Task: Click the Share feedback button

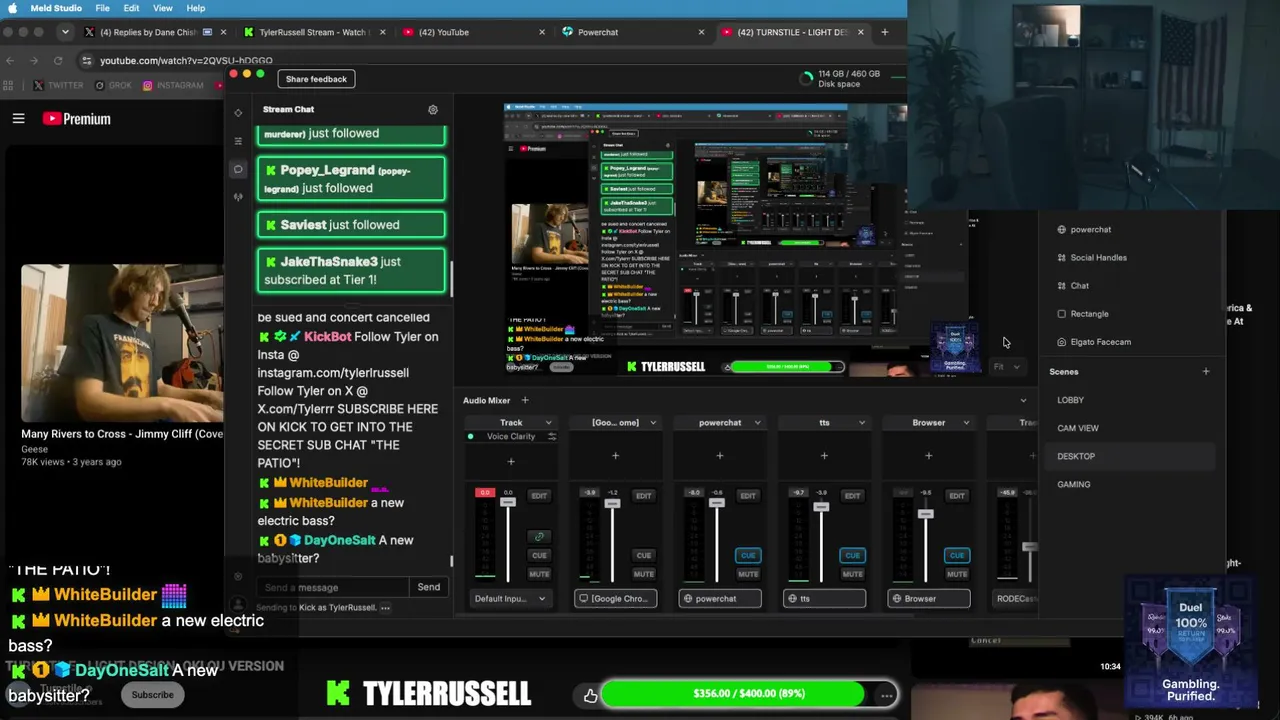Action: (x=316, y=79)
